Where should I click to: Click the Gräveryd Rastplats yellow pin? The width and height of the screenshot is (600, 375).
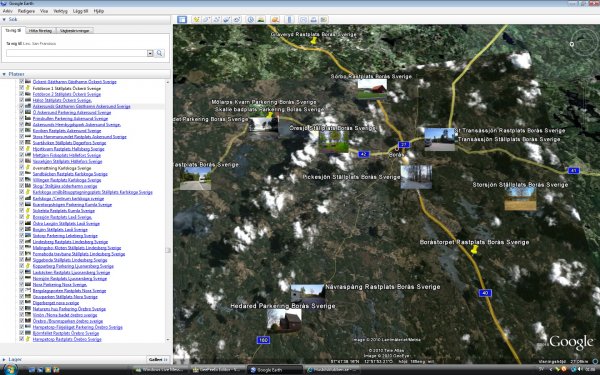coord(314,41)
